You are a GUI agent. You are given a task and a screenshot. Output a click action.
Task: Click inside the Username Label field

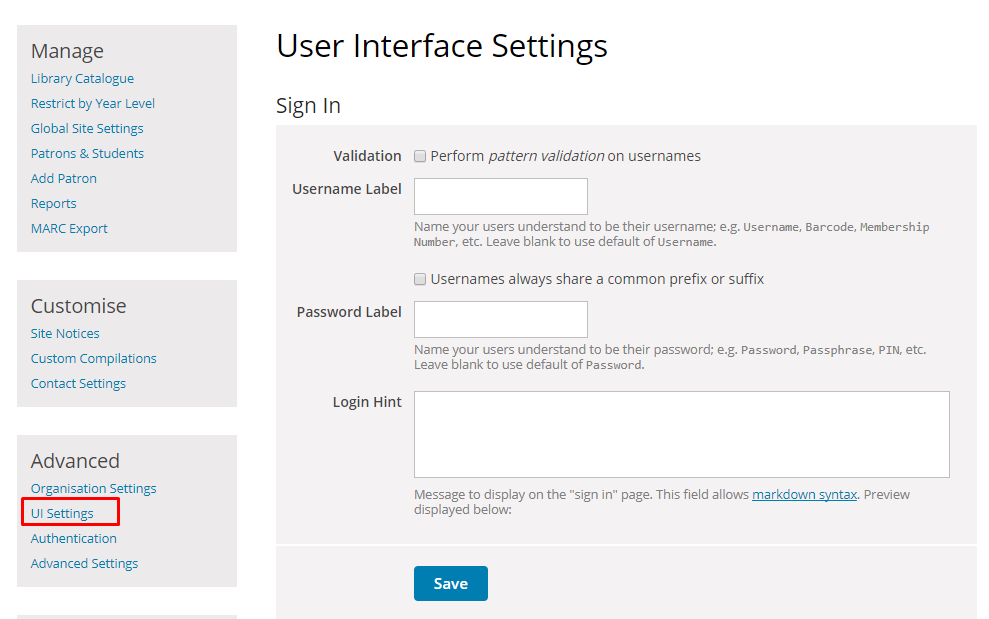click(x=500, y=196)
